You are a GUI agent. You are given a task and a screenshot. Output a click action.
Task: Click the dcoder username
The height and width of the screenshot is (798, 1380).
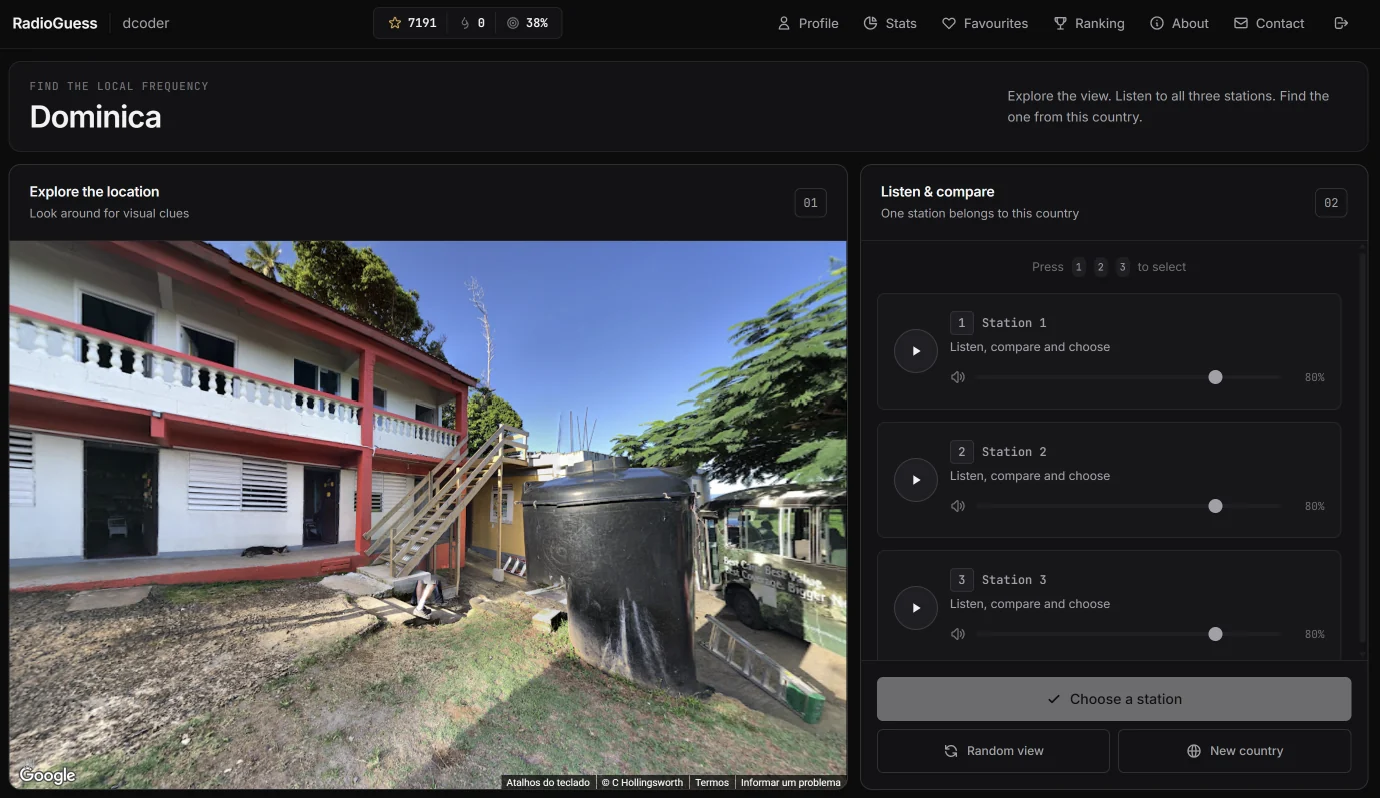pos(146,23)
